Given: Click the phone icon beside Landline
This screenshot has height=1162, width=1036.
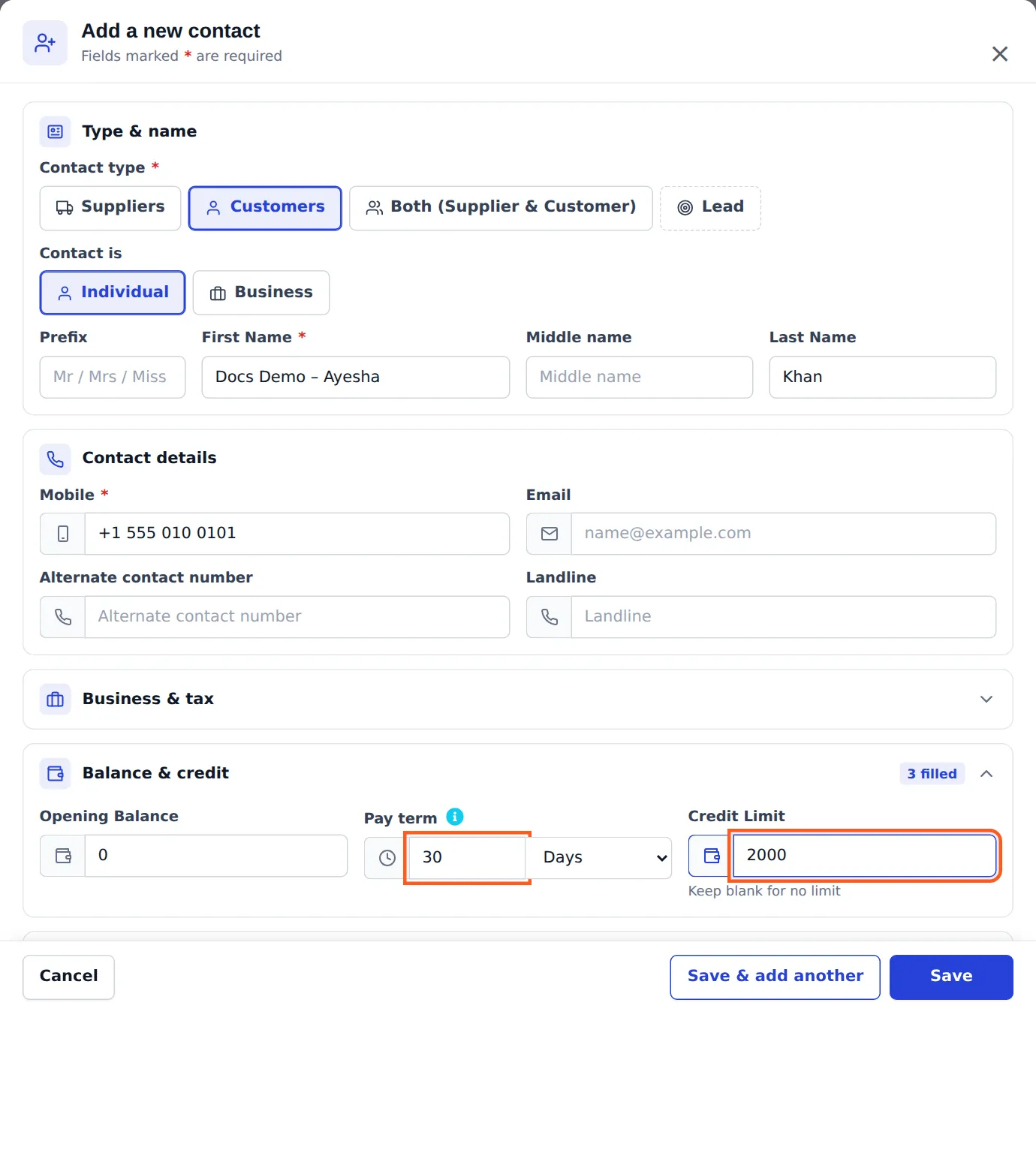Looking at the screenshot, I should 550,617.
